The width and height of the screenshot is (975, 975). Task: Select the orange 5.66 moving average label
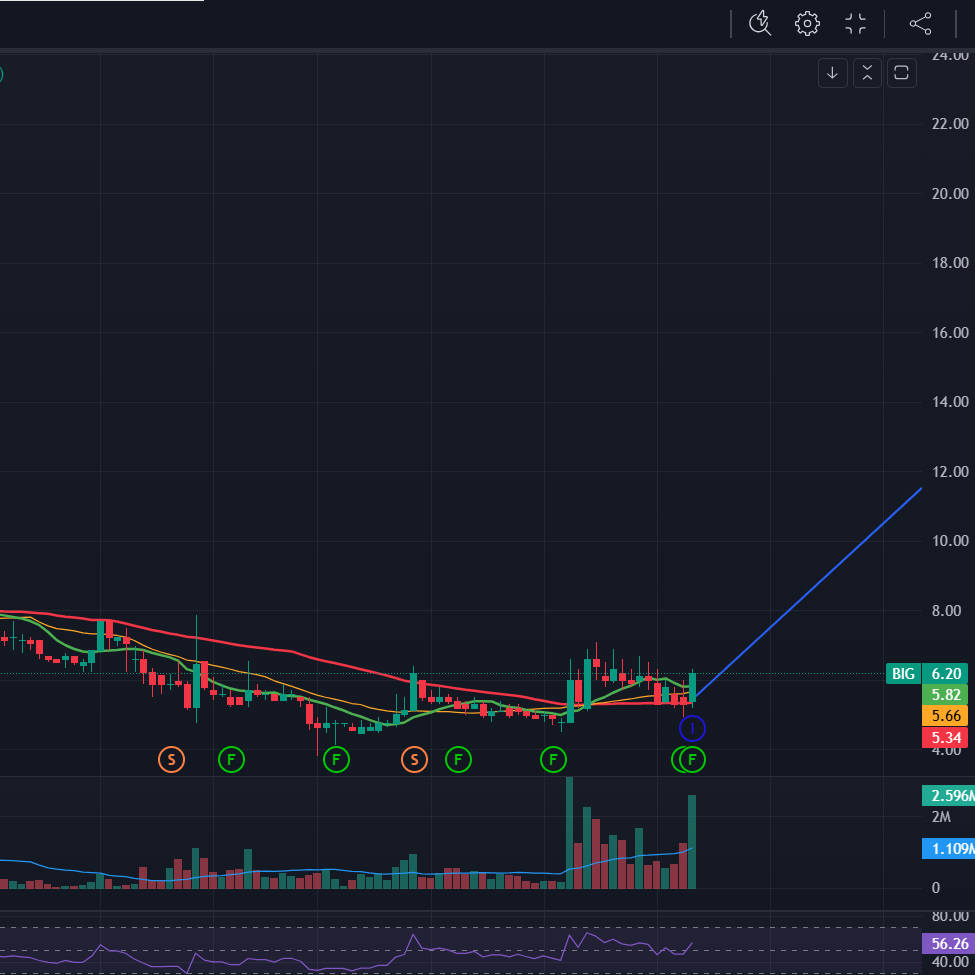pos(945,716)
